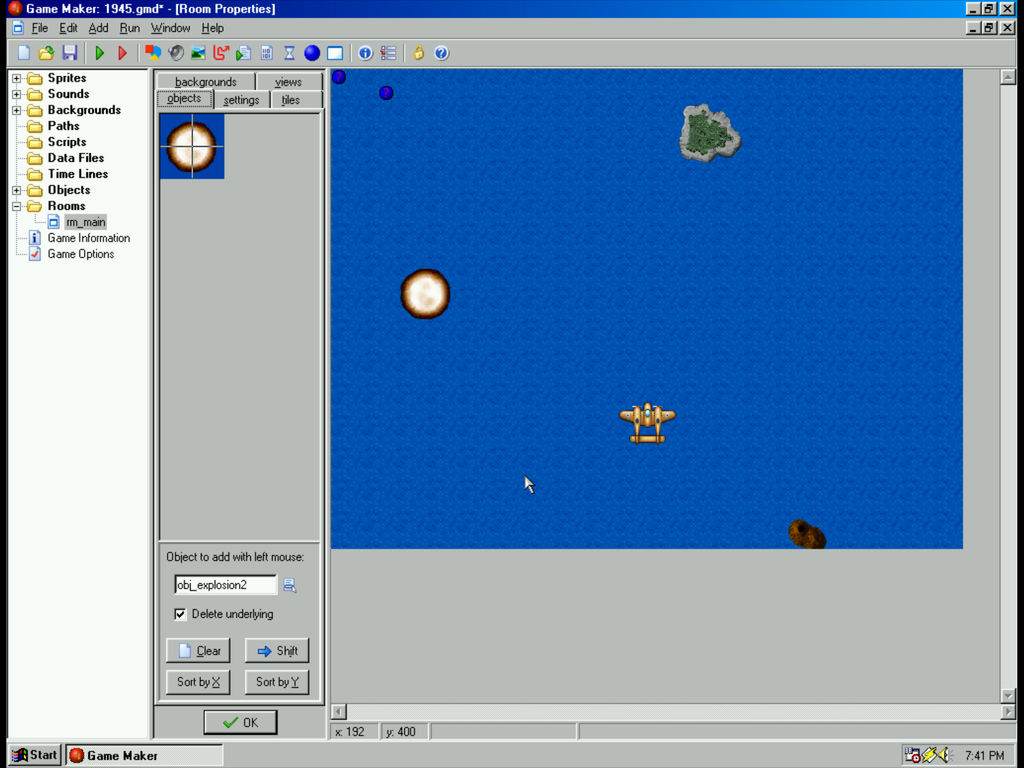Click room editor horizontal scrollbar left arrow
The width and height of the screenshot is (1024, 768).
click(338, 711)
